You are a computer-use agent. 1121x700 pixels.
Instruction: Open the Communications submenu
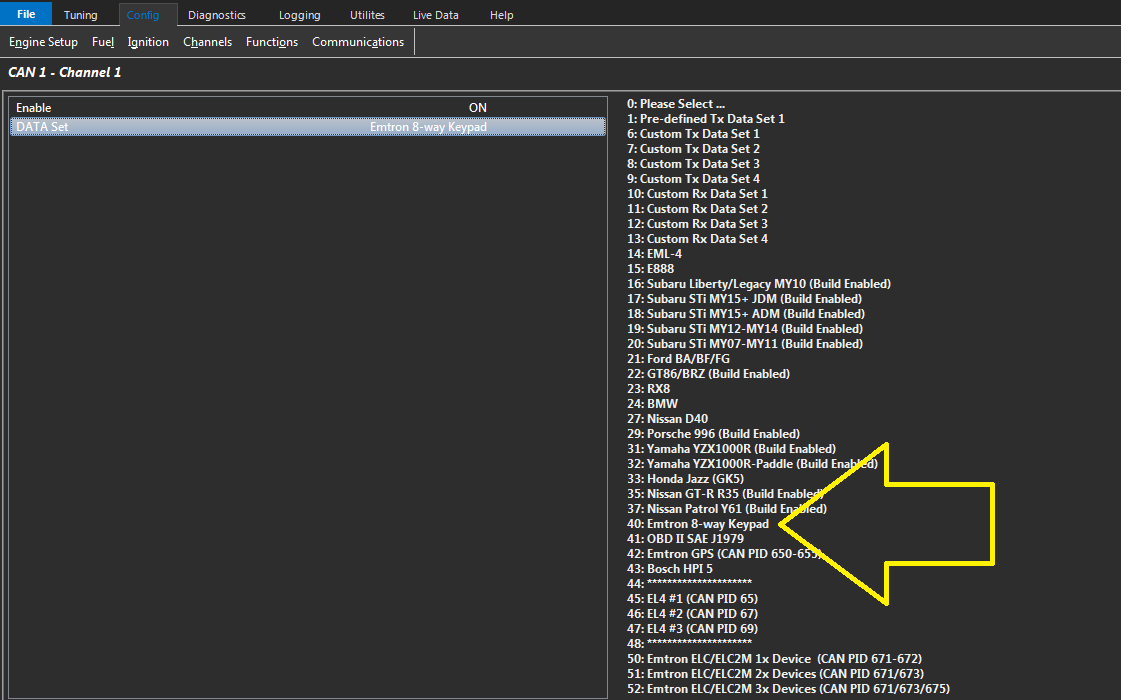click(358, 42)
